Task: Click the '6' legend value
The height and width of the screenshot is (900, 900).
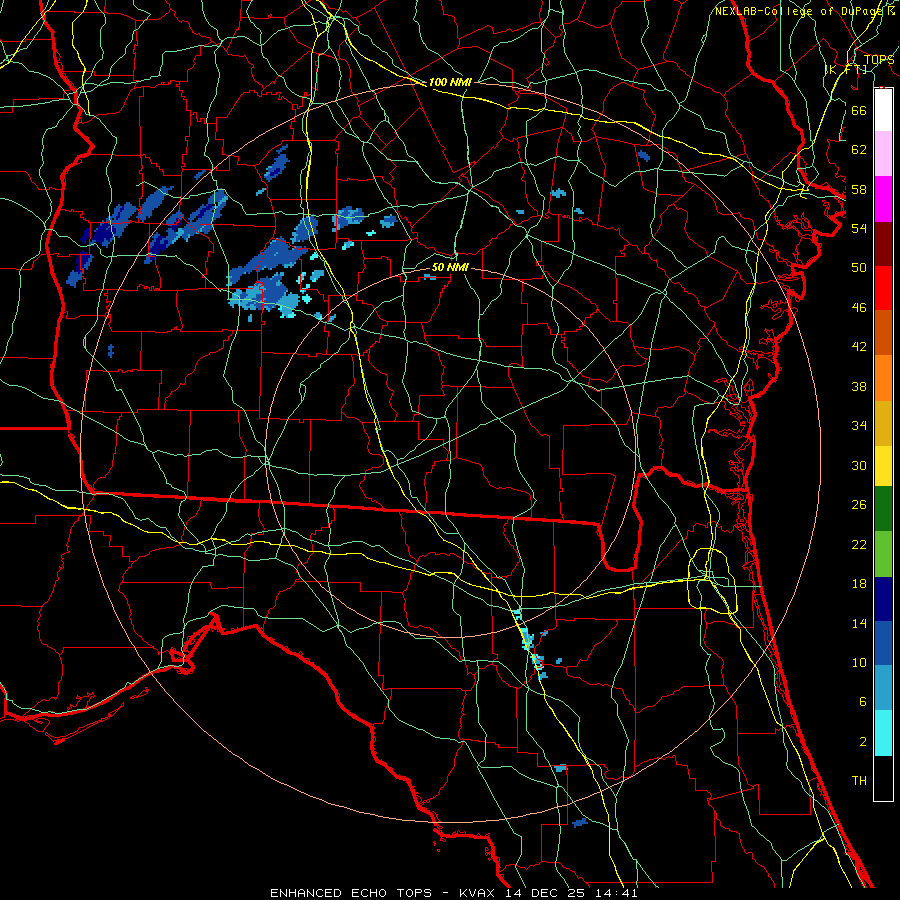Action: coord(862,702)
